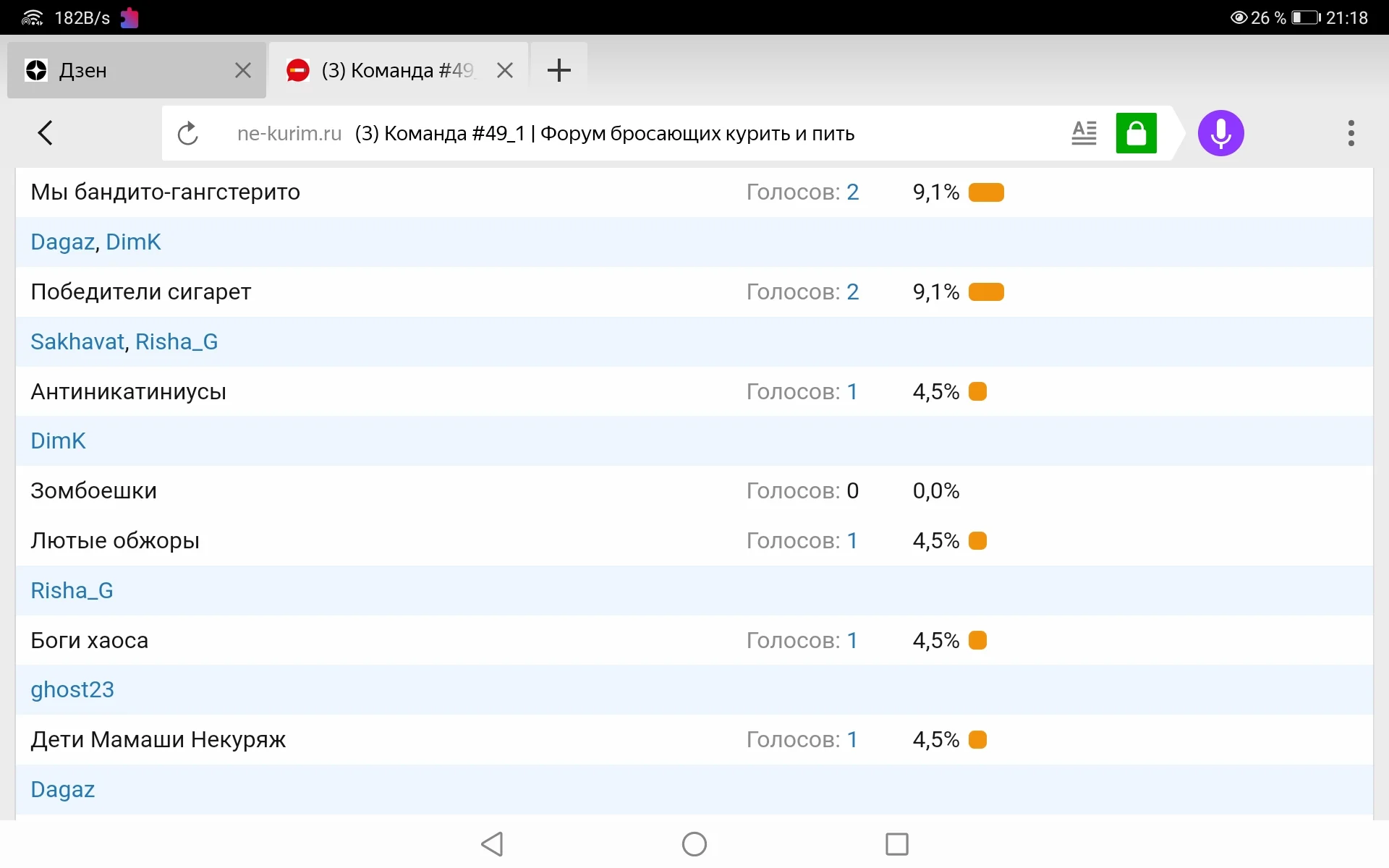The height and width of the screenshot is (868, 1389).
Task: Close the Дзен tab
Action: (242, 69)
